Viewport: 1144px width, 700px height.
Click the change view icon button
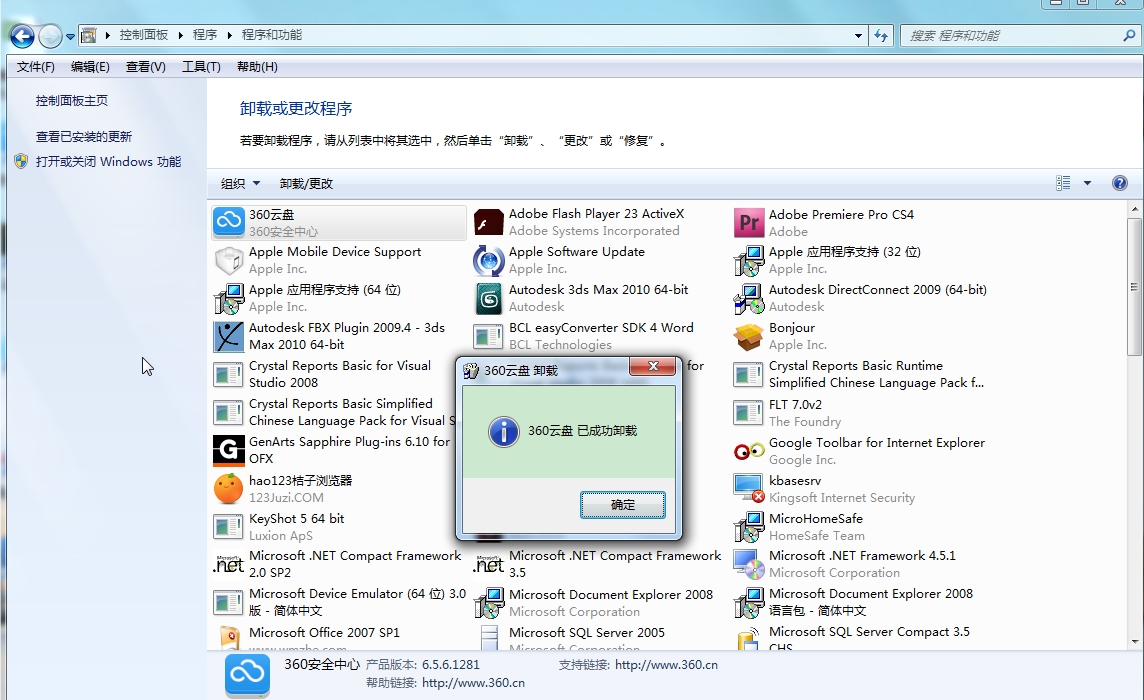pyautogui.click(x=1063, y=183)
